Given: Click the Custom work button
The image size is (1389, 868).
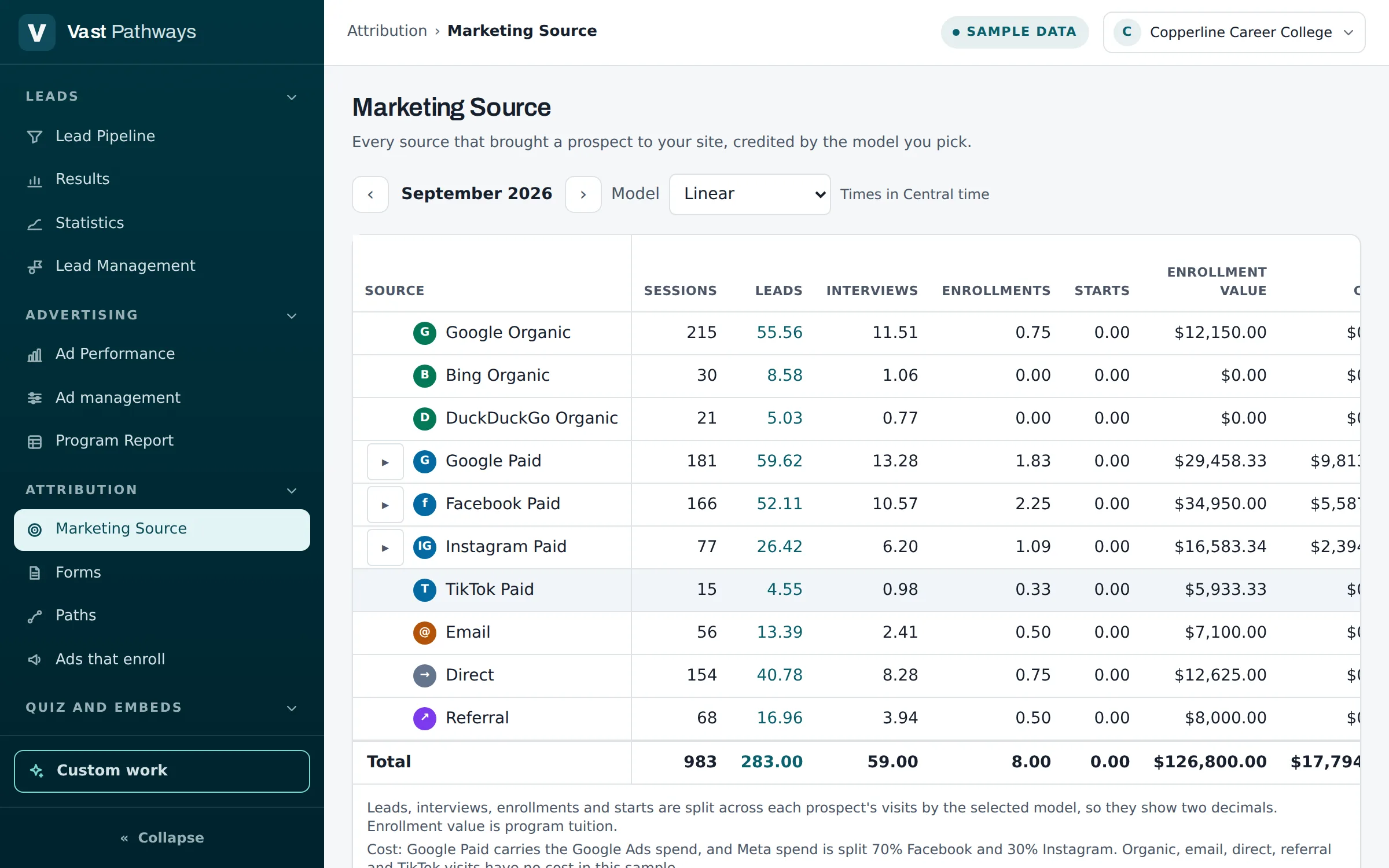Looking at the screenshot, I should (x=162, y=771).
